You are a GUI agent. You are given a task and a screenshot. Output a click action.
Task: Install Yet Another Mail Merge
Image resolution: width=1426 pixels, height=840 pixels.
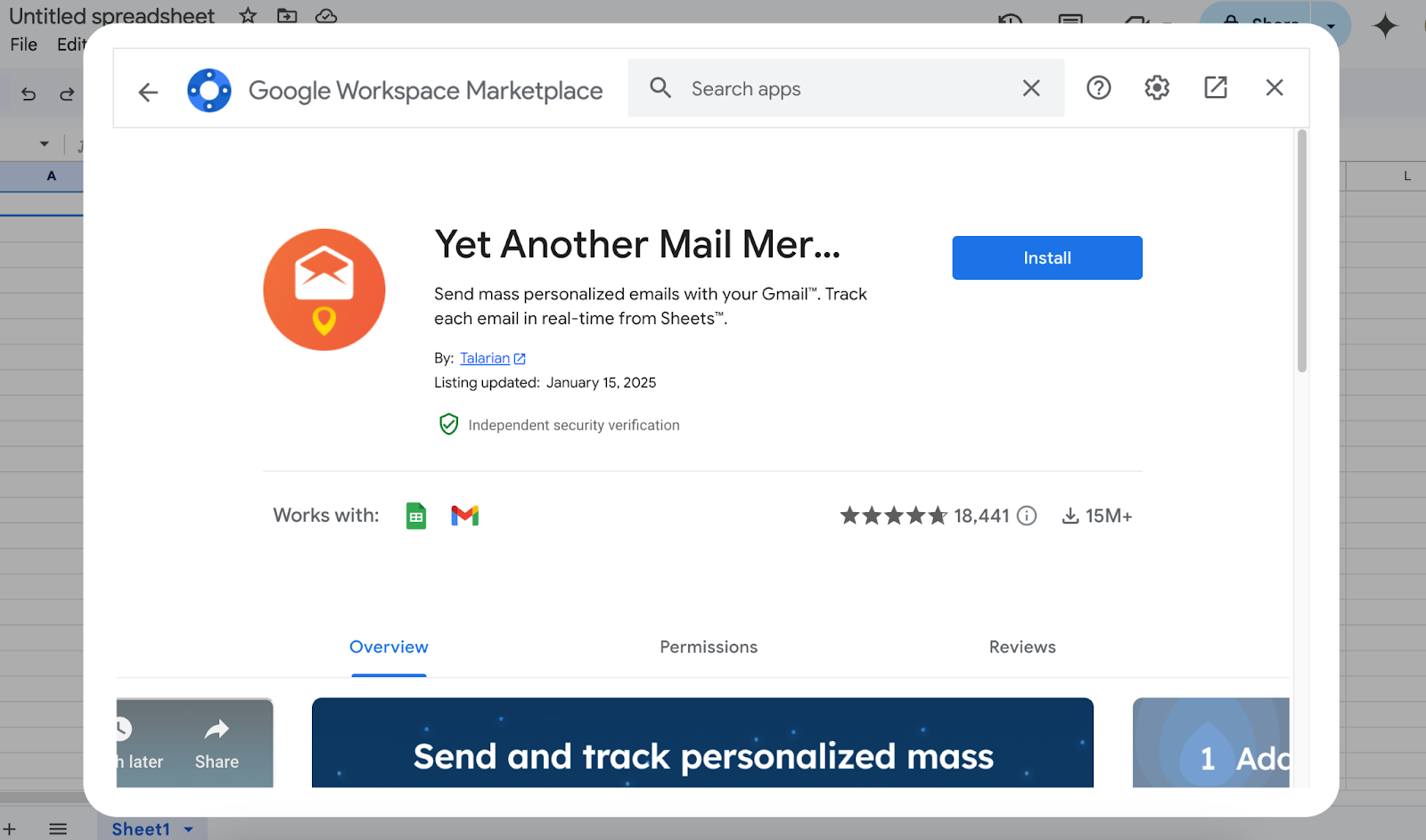pyautogui.click(x=1047, y=257)
